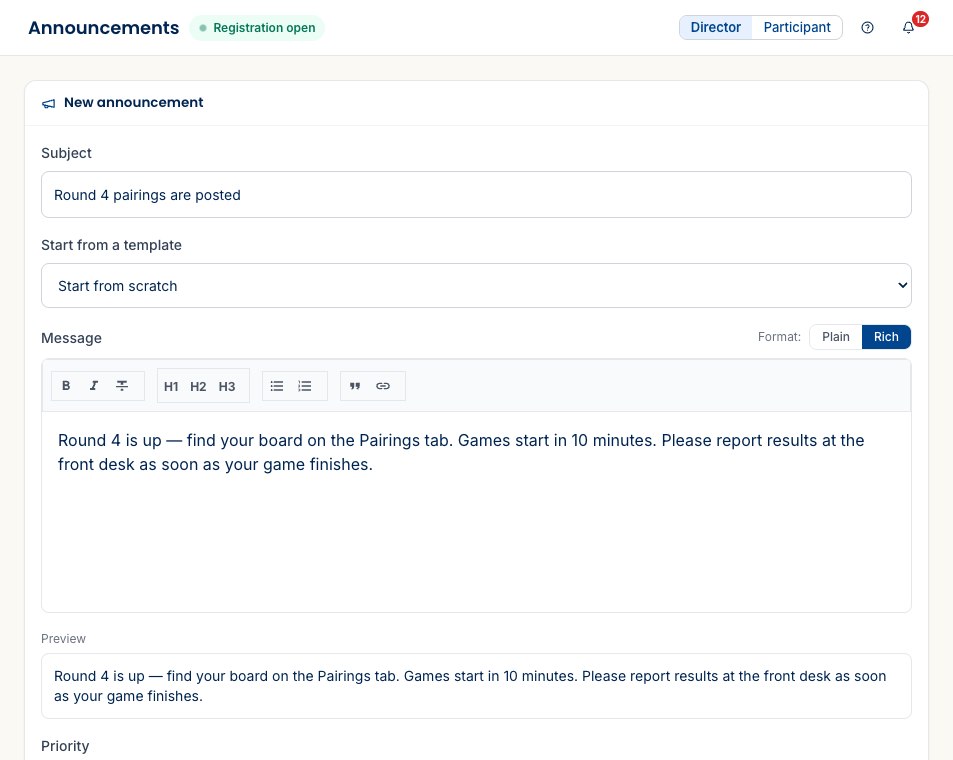Switch to Participant view
The image size is (953, 760).
pyautogui.click(x=797, y=27)
